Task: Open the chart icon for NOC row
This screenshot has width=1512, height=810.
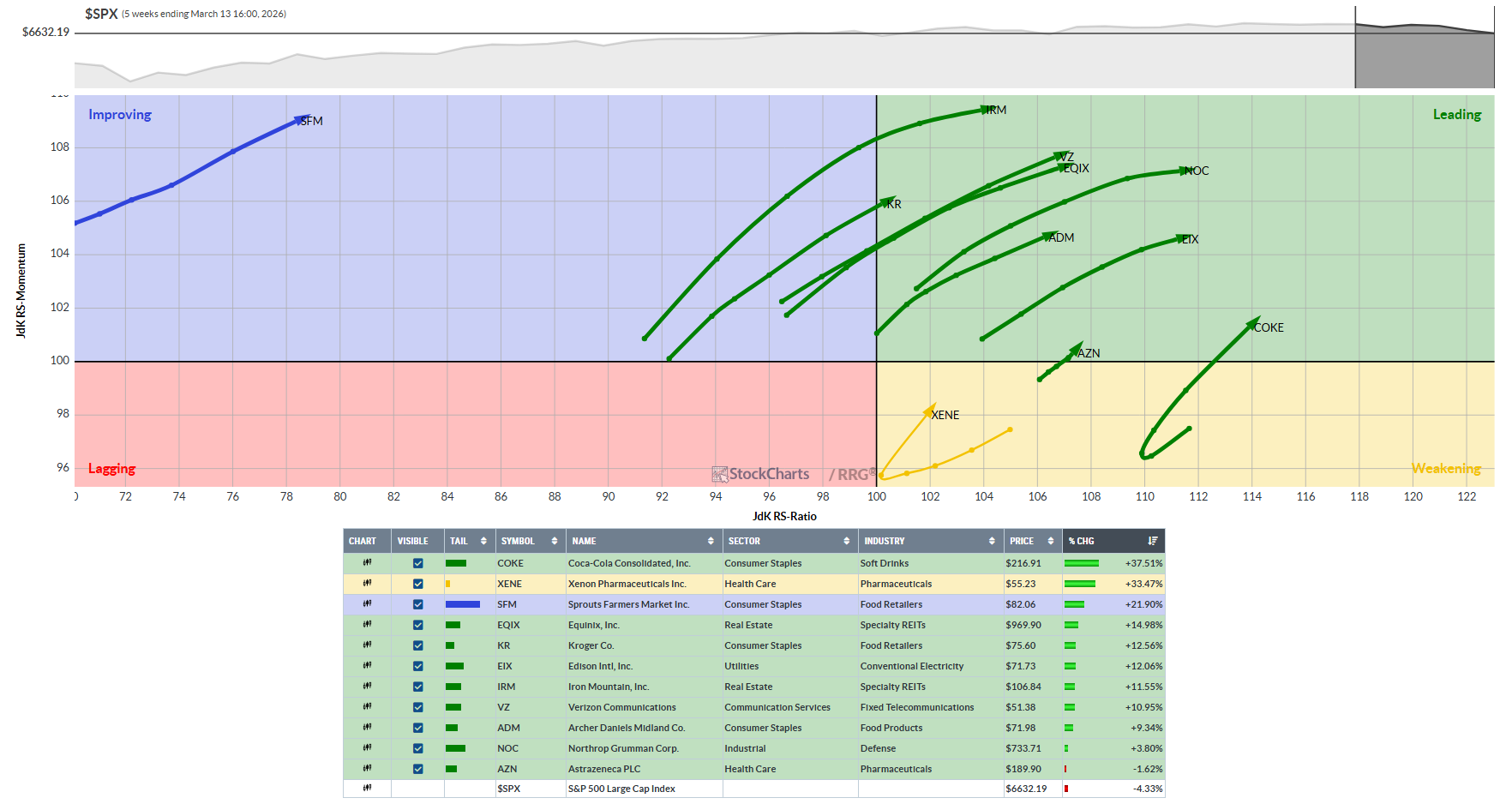Action: (367, 748)
